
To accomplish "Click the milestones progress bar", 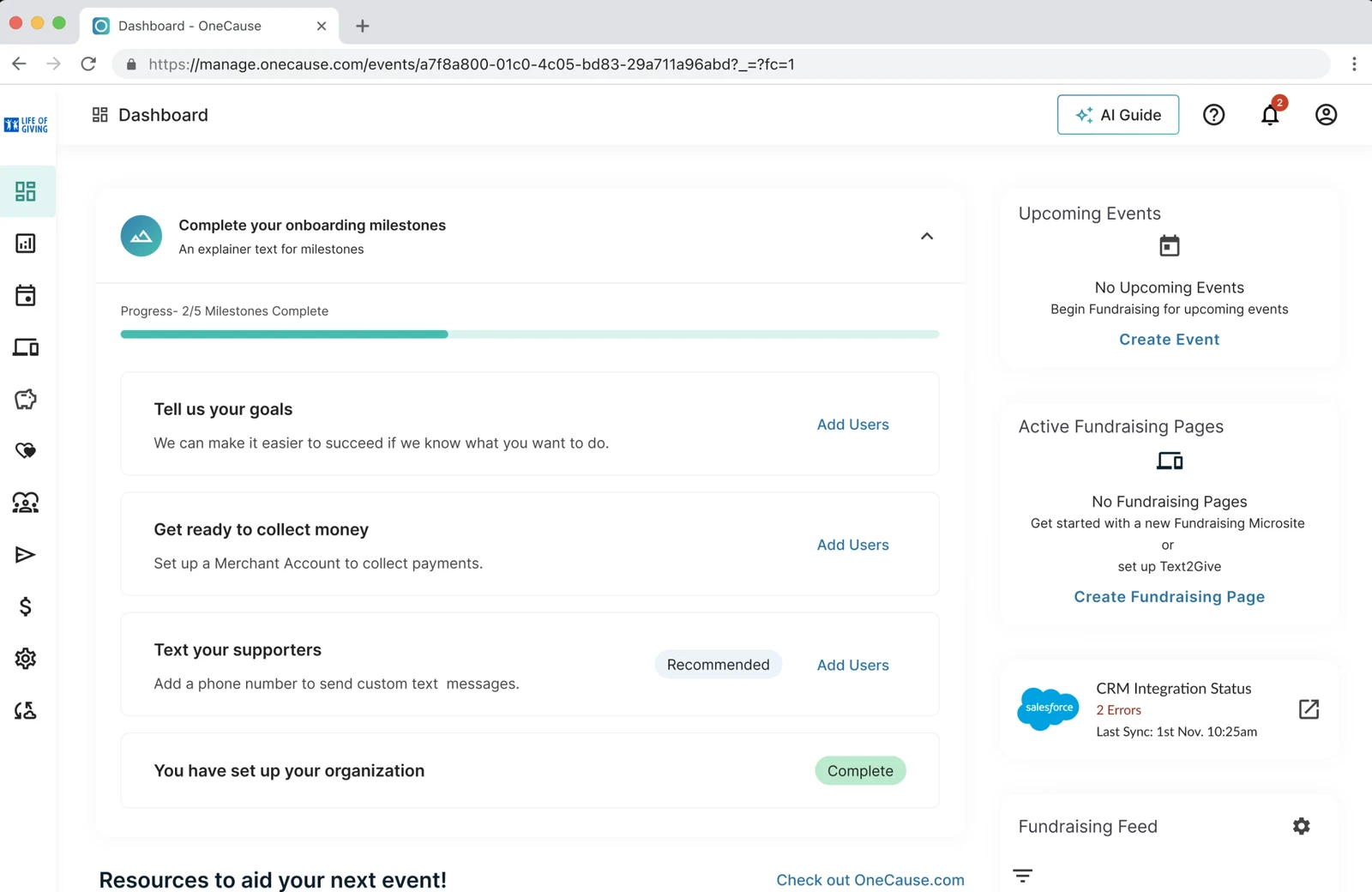I will click(x=530, y=334).
